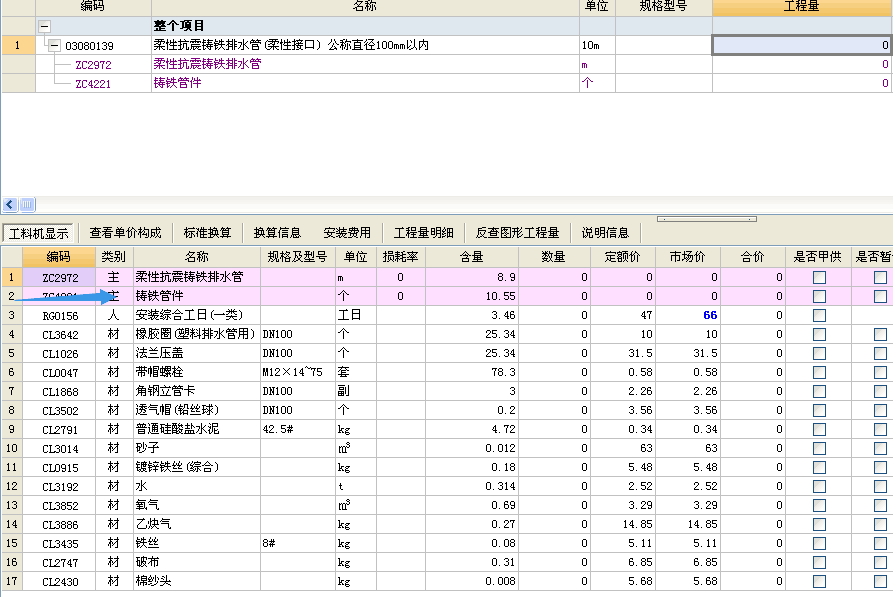
Task: Toggle 是否甲供 checkbox for 普通硅酸盐水泥
Action: pyautogui.click(x=819, y=430)
